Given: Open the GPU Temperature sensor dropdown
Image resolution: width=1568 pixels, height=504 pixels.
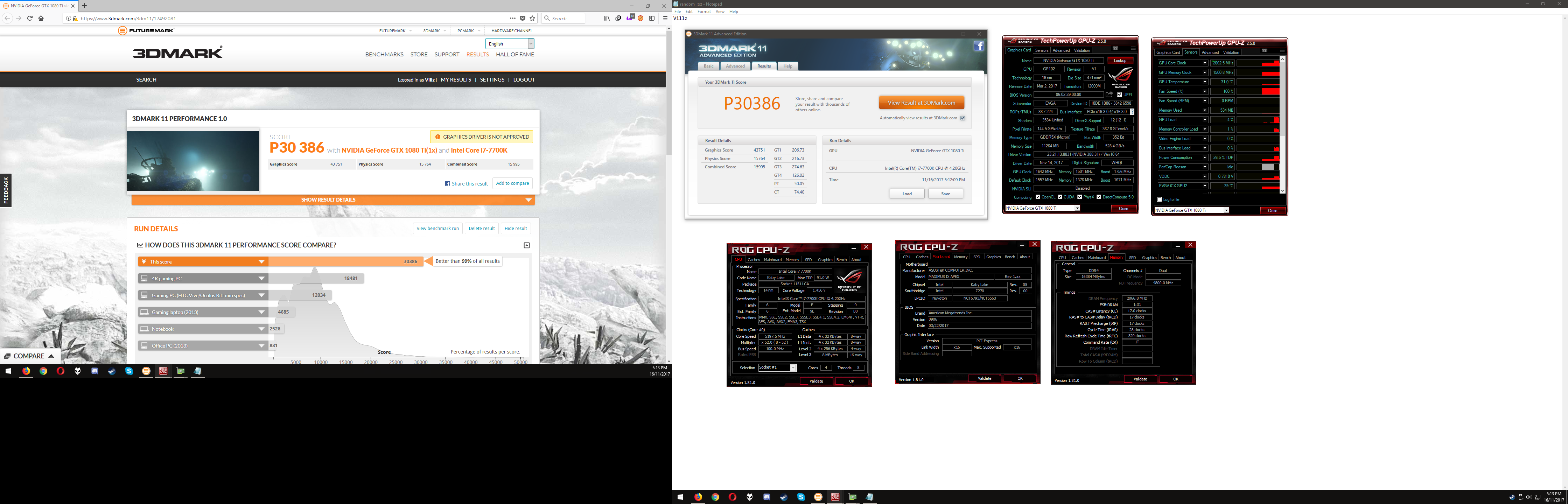Looking at the screenshot, I should click(1204, 82).
